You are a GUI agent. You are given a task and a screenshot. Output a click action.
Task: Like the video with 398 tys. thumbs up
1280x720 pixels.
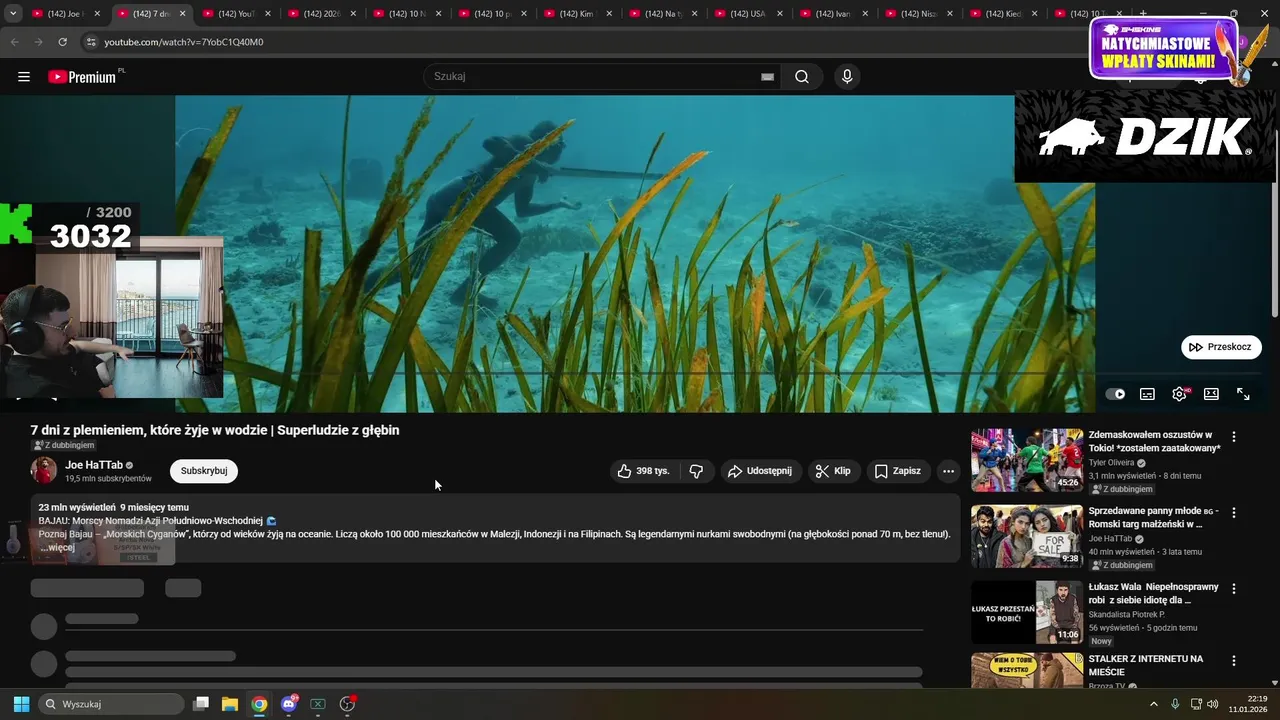[643, 471]
